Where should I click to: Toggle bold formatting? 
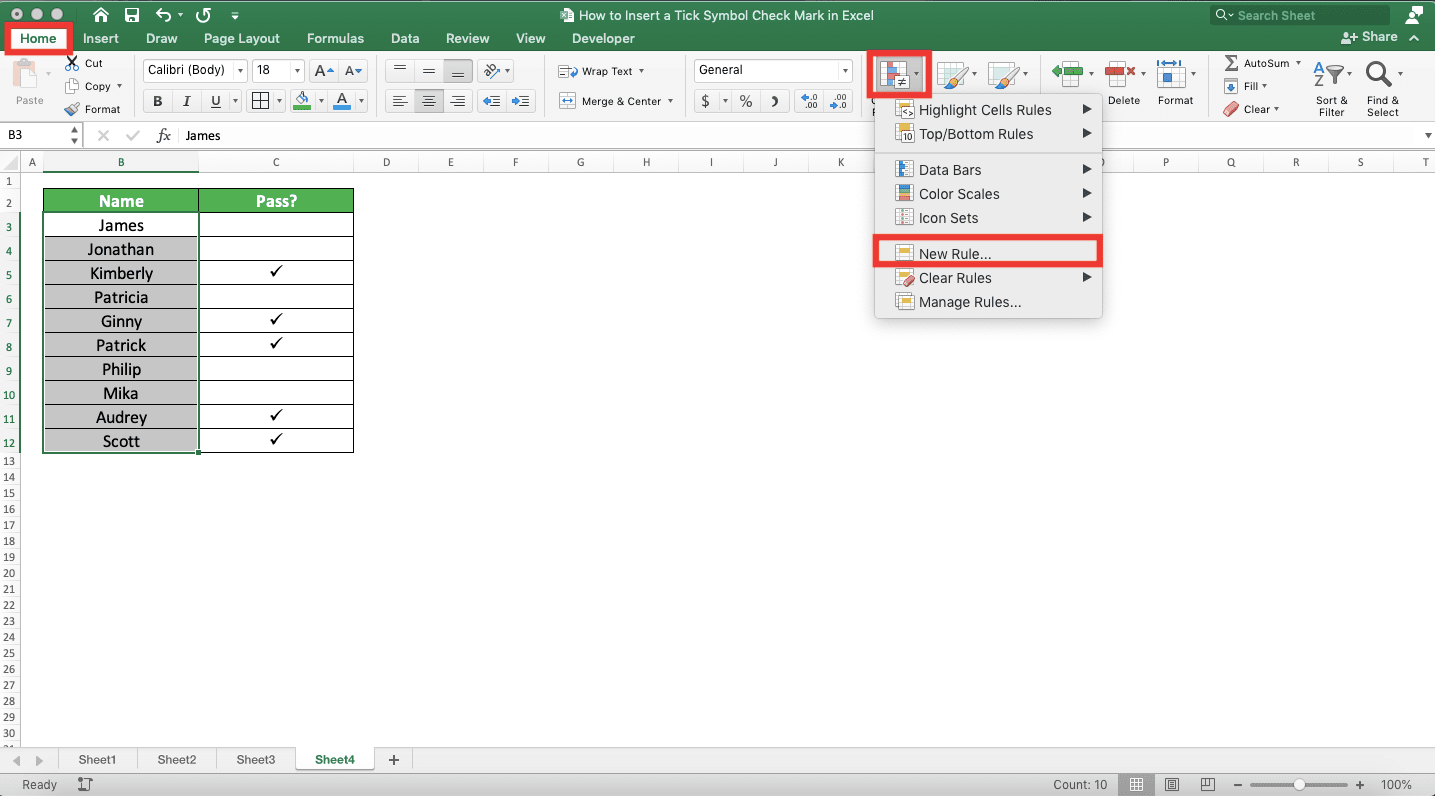tap(157, 101)
